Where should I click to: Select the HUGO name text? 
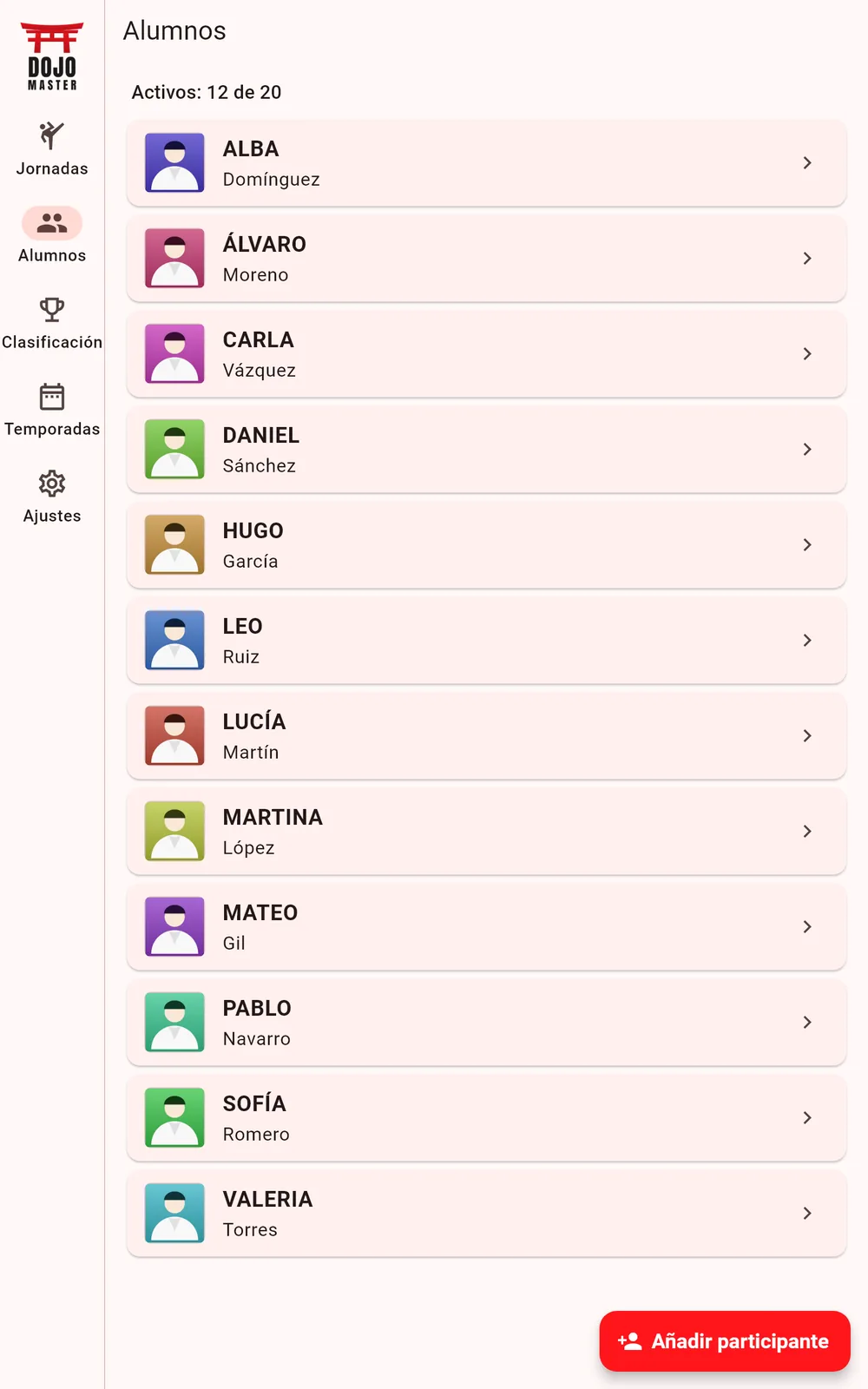pos(253,530)
